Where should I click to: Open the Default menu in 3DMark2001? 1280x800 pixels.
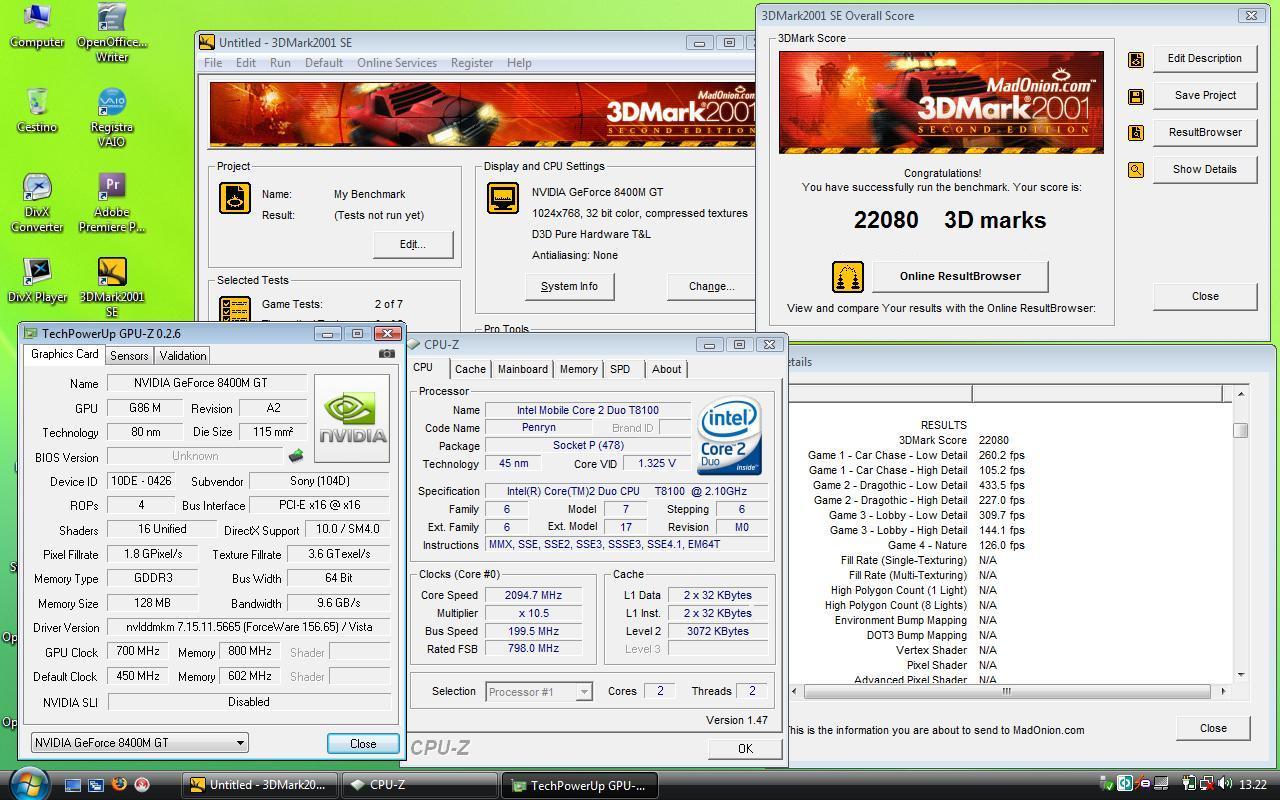(x=324, y=63)
